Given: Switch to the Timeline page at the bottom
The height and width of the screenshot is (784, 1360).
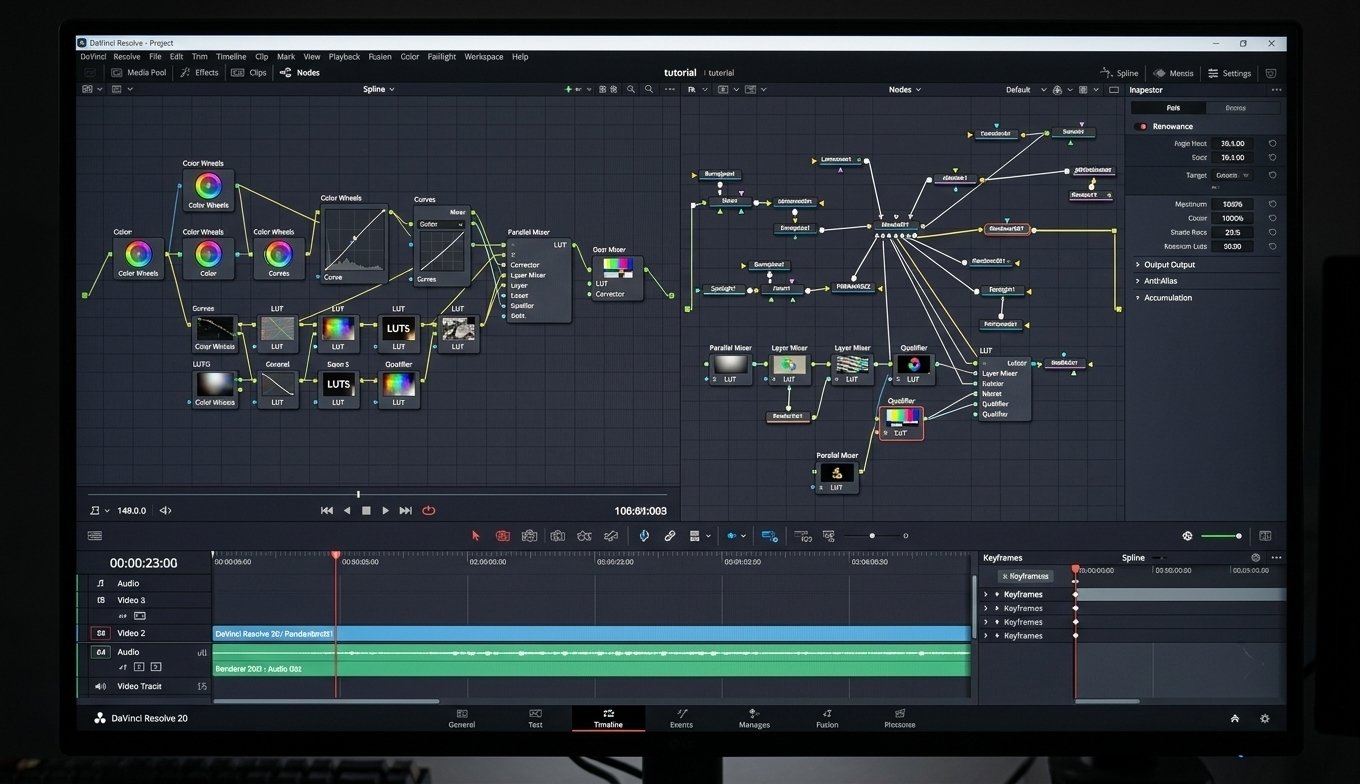Looking at the screenshot, I should click(608, 719).
